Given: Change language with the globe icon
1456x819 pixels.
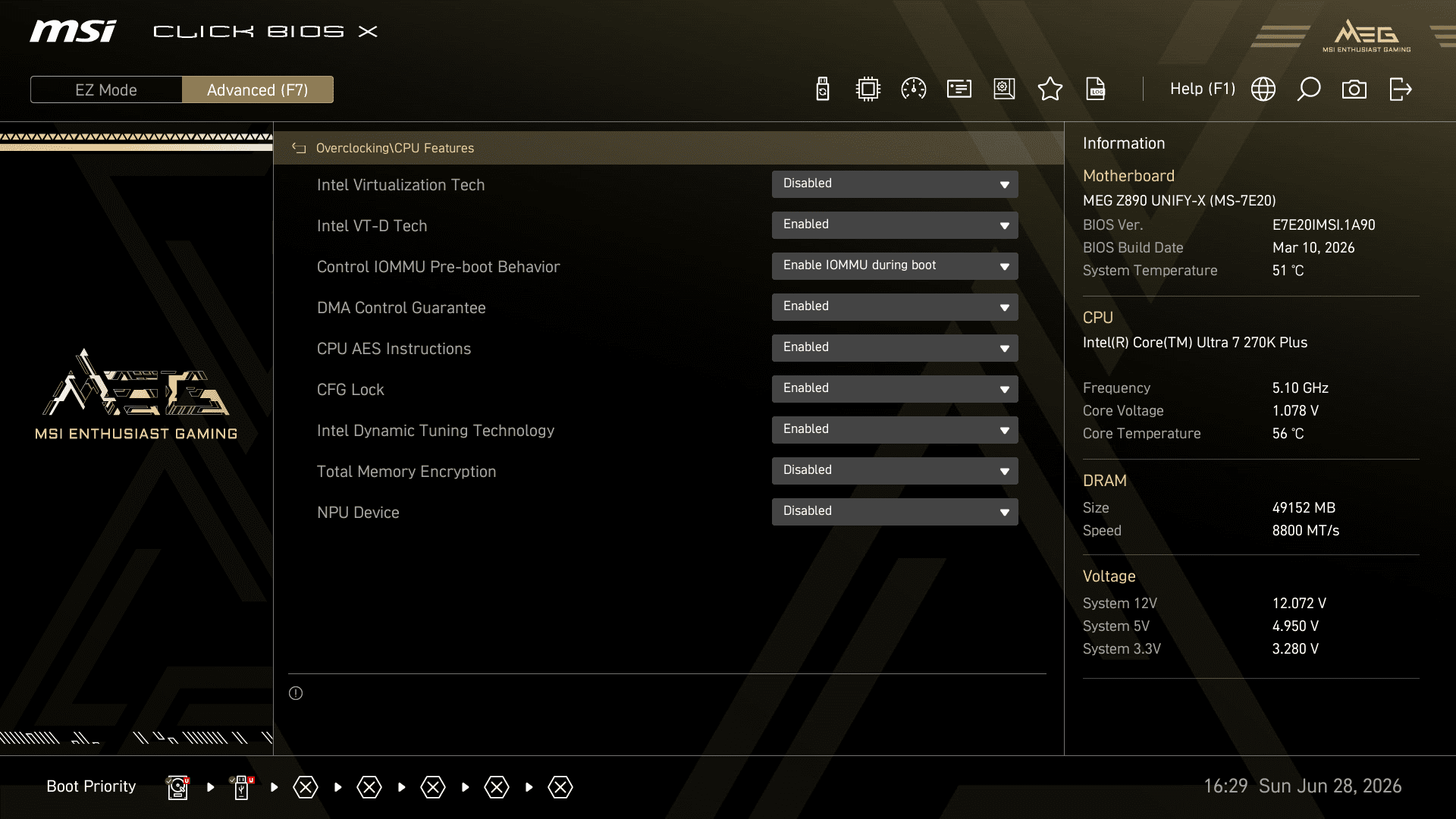Looking at the screenshot, I should click(1263, 89).
